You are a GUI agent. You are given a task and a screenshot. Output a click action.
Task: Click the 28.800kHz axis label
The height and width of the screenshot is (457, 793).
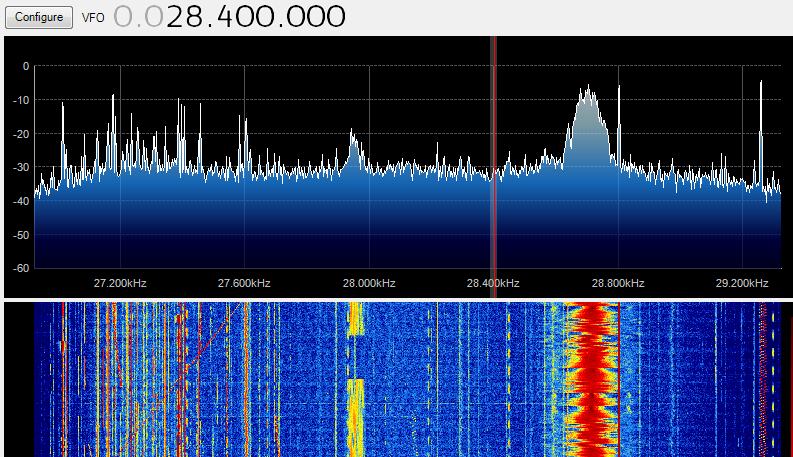click(618, 283)
